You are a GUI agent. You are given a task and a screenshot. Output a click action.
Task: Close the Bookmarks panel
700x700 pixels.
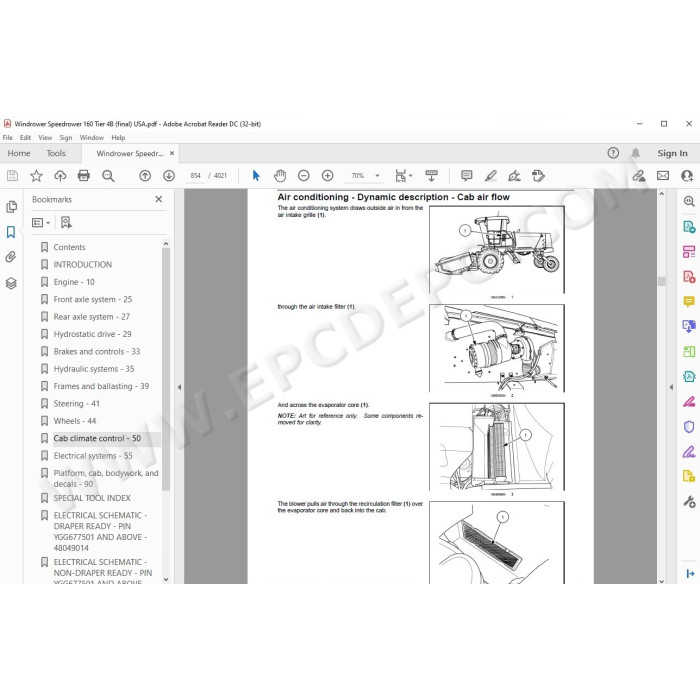(158, 199)
